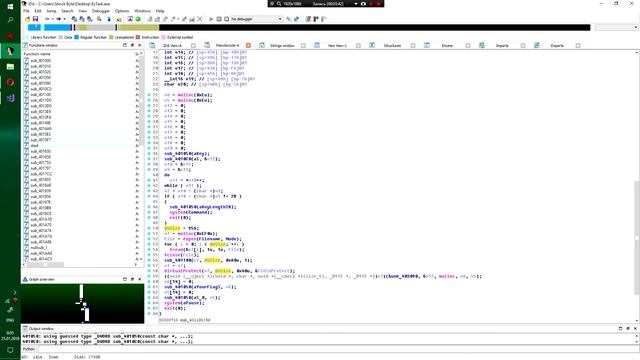Open the IDA View-A tab icon

[152, 45]
